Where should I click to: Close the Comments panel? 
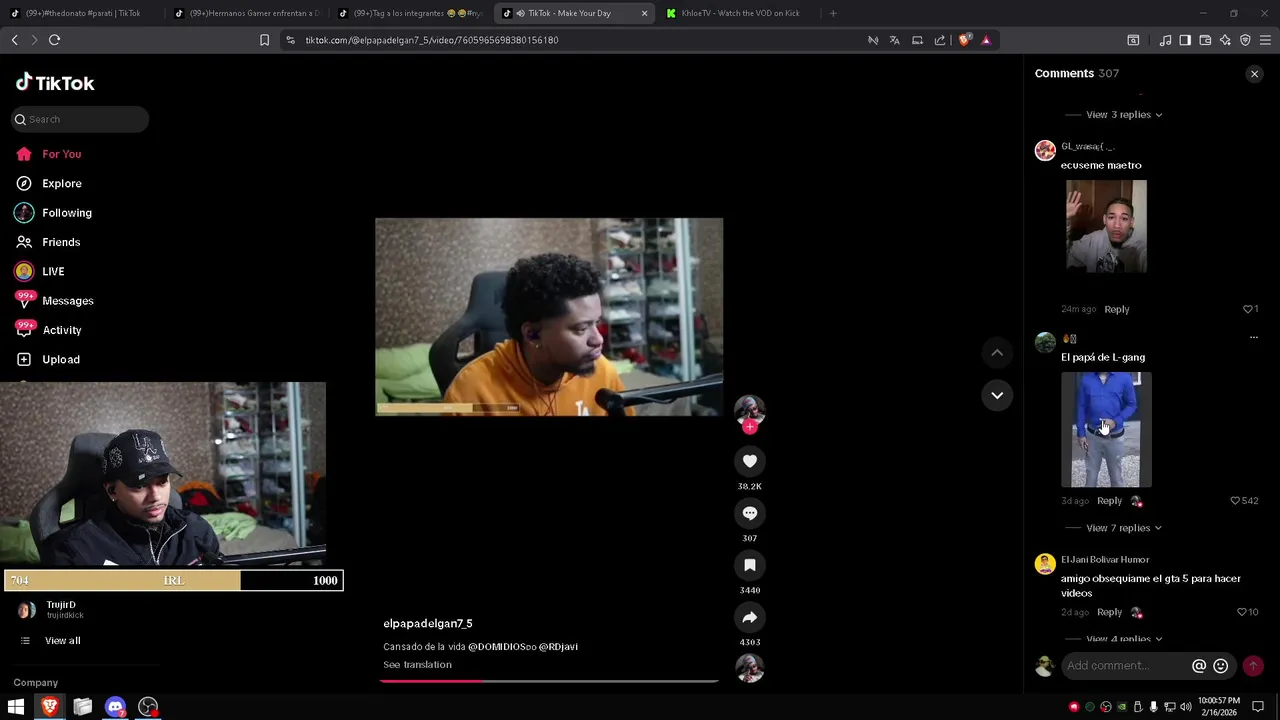pos(1254,74)
